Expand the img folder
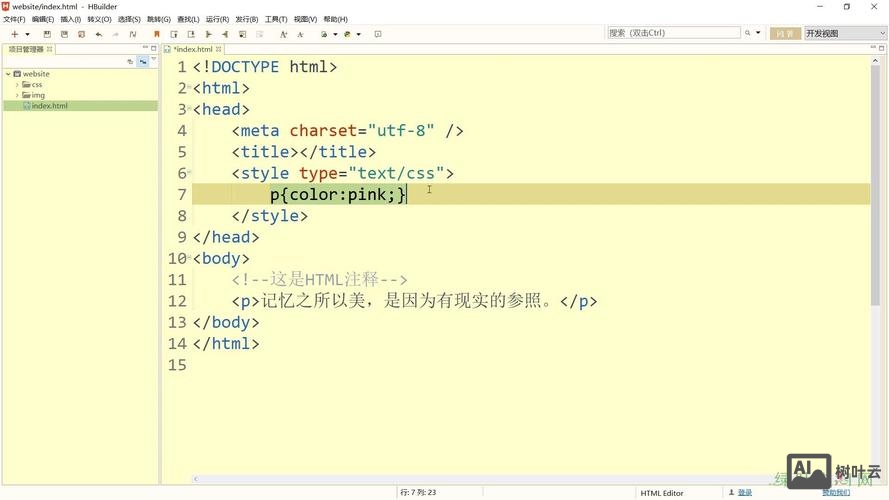Screen dimensions: 889x500 point(17,95)
